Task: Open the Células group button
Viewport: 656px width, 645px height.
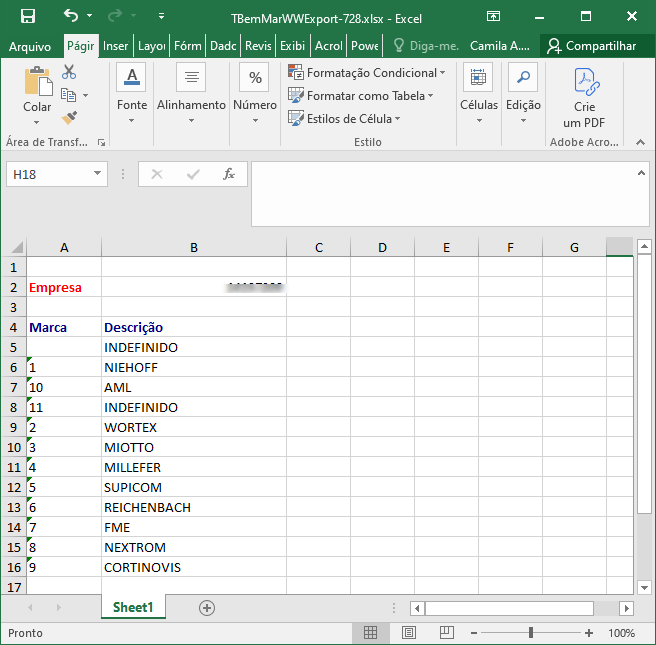Action: [x=479, y=94]
